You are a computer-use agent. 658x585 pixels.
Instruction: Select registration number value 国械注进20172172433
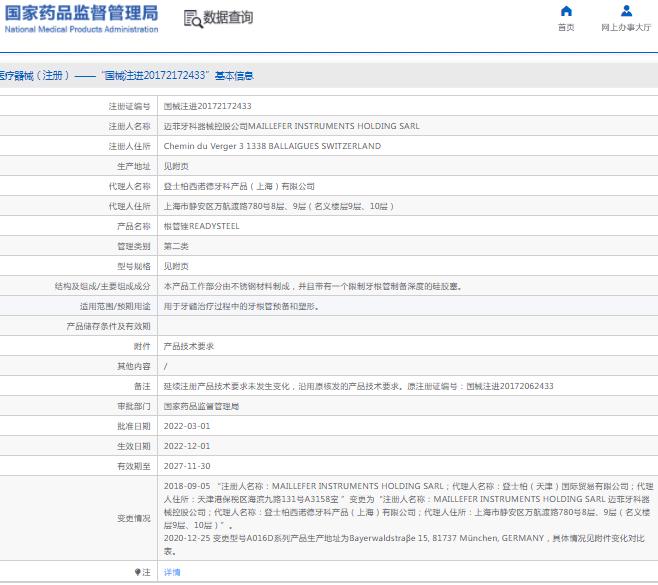tap(207, 106)
